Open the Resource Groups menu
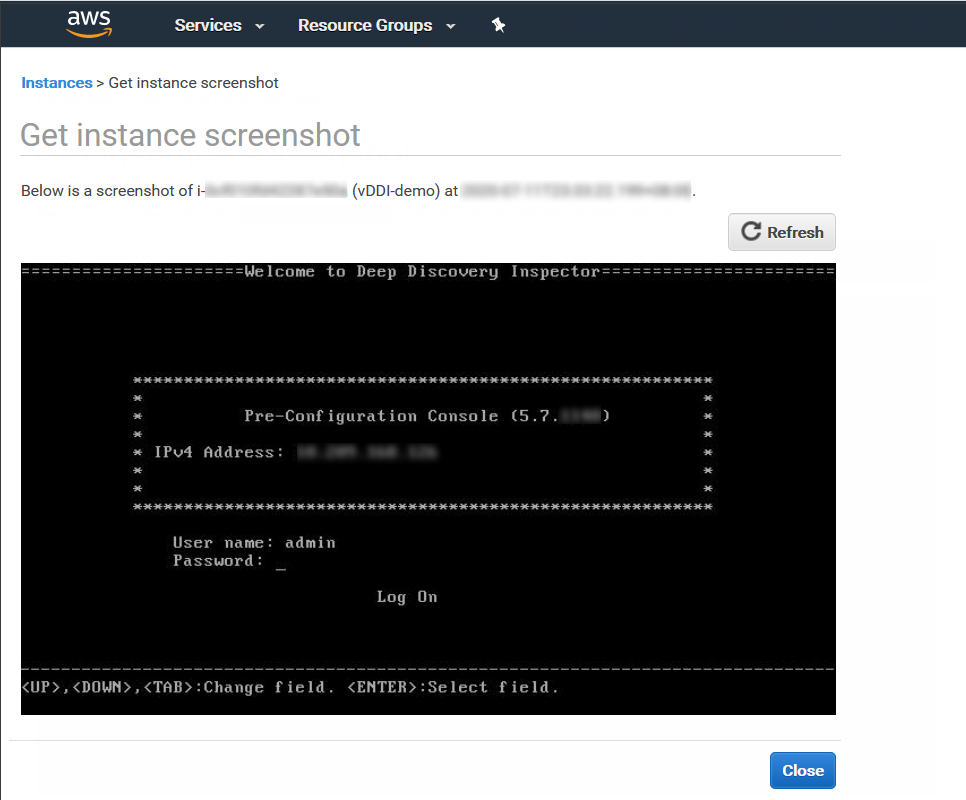 tap(364, 25)
